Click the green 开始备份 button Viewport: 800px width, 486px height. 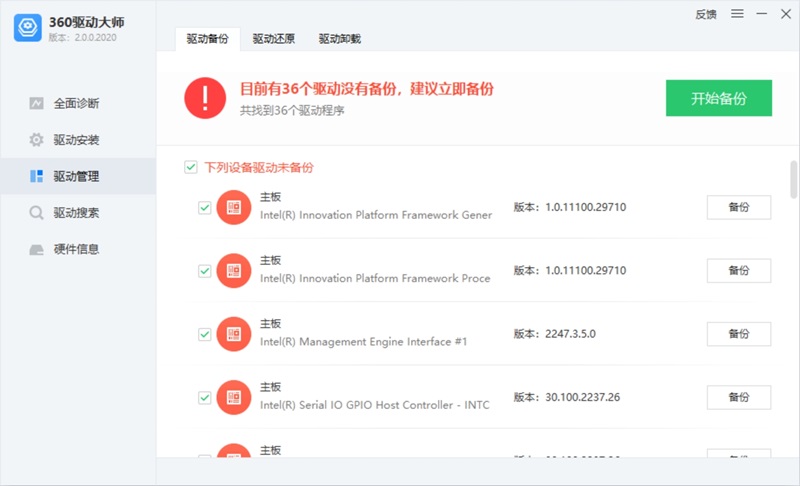718,98
